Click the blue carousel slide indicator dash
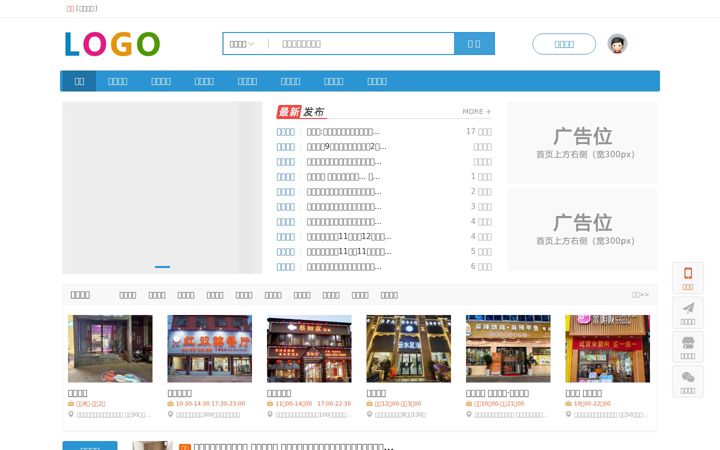The height and width of the screenshot is (450, 720). coord(162,267)
